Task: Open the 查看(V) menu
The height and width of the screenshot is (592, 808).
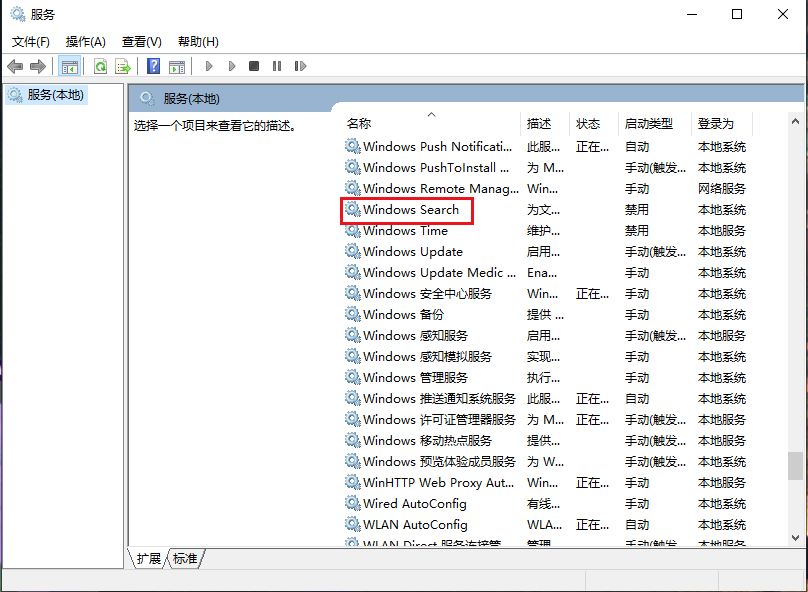Action: tap(141, 41)
